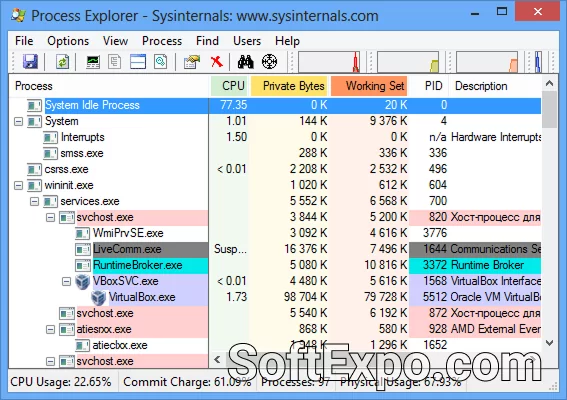567x400 pixels.
Task: Open the Find menu
Action: pyautogui.click(x=207, y=41)
